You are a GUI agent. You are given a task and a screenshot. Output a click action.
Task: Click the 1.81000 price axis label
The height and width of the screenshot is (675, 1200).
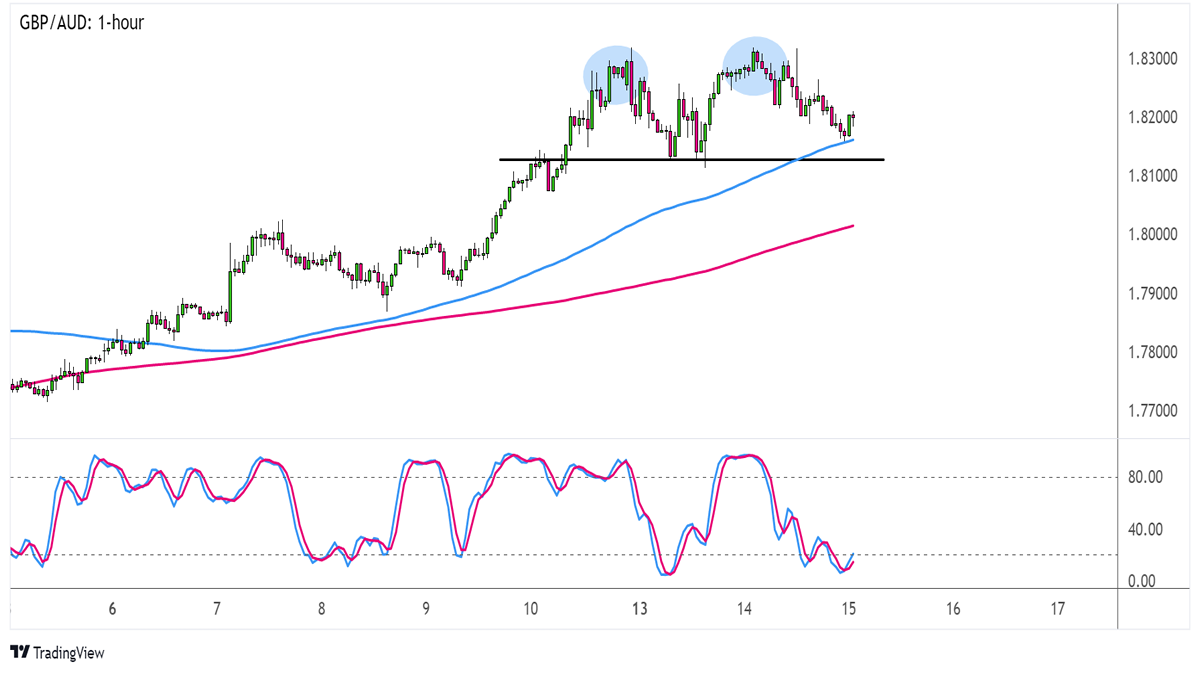[1155, 176]
